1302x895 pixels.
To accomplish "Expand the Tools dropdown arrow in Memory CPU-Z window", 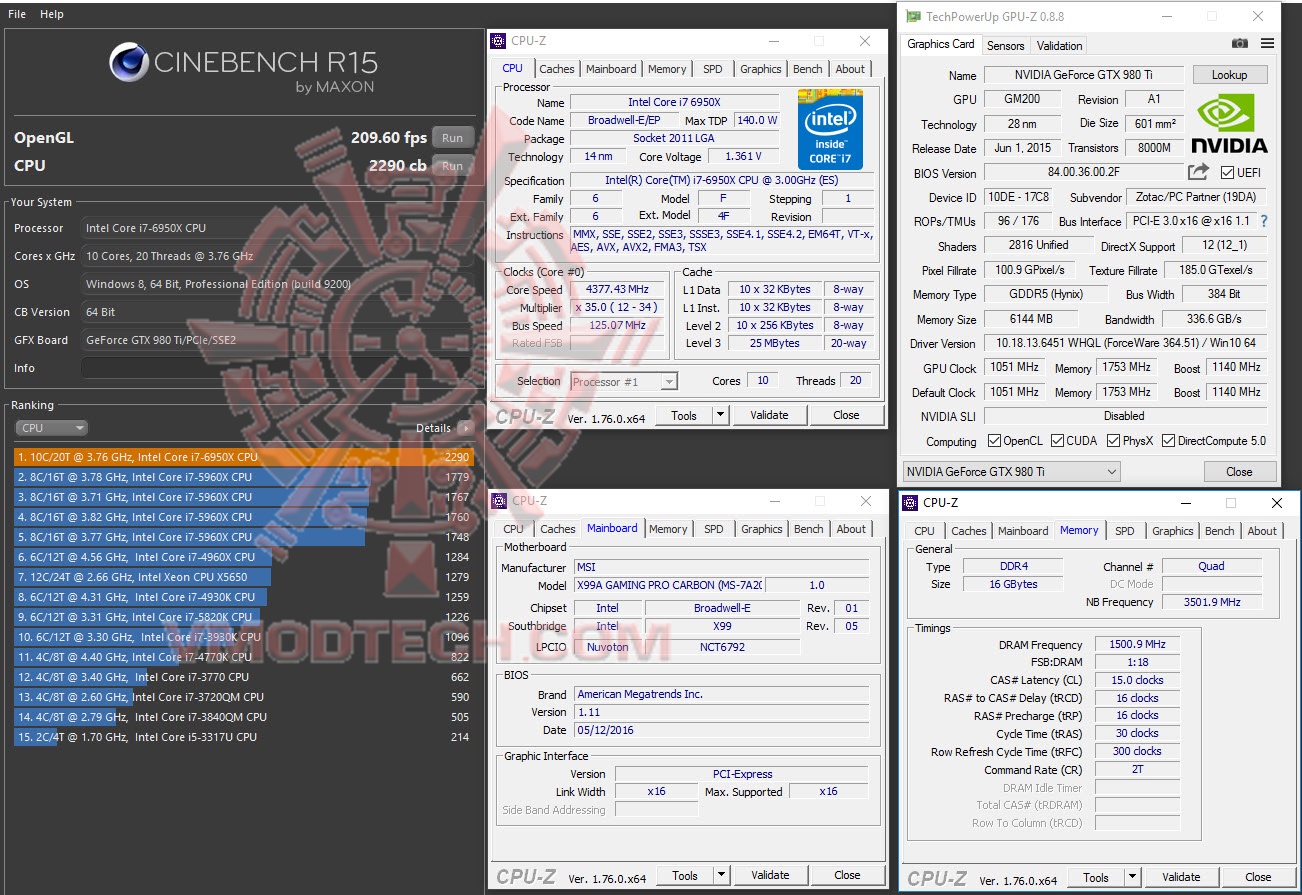I will tap(1132, 878).
